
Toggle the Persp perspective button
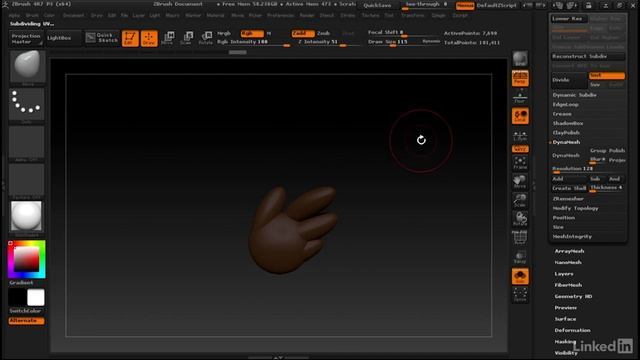click(520, 78)
